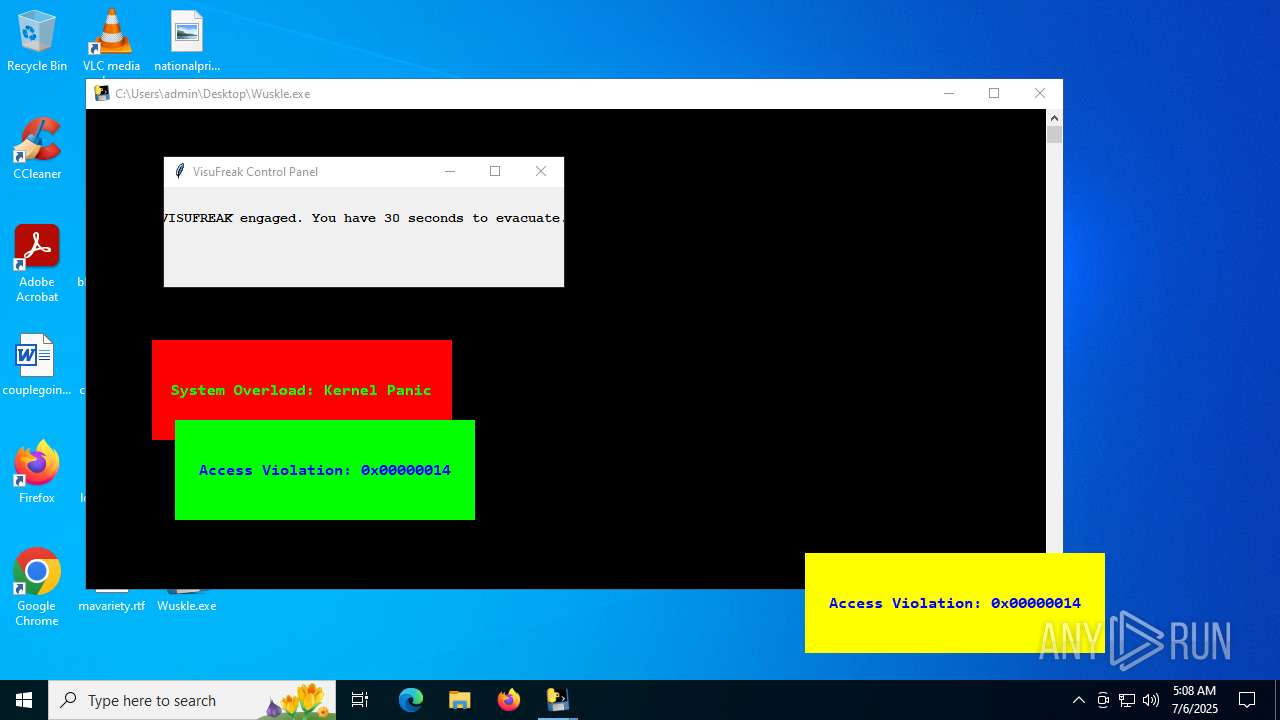Viewport: 1280px width, 720px height.
Task: Show hidden system tray icons
Action: [1078, 700]
